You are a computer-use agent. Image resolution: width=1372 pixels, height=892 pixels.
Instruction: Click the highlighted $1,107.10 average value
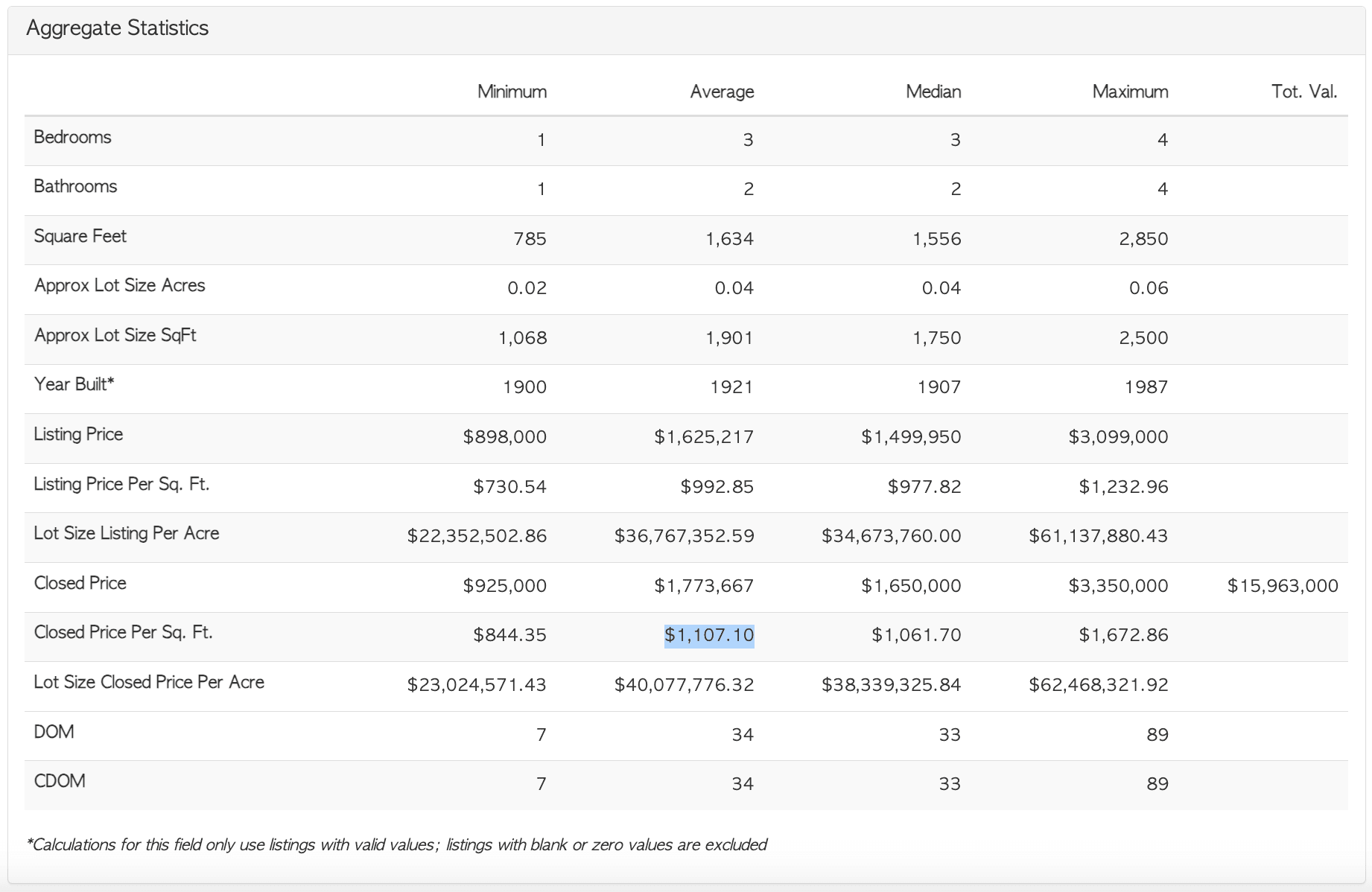point(709,635)
